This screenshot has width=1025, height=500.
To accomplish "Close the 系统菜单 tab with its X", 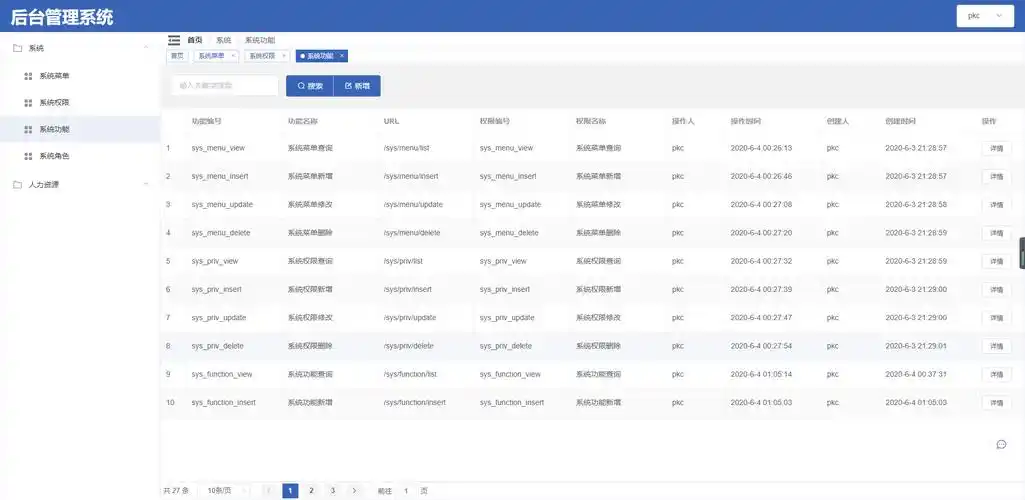I will click(x=234, y=56).
